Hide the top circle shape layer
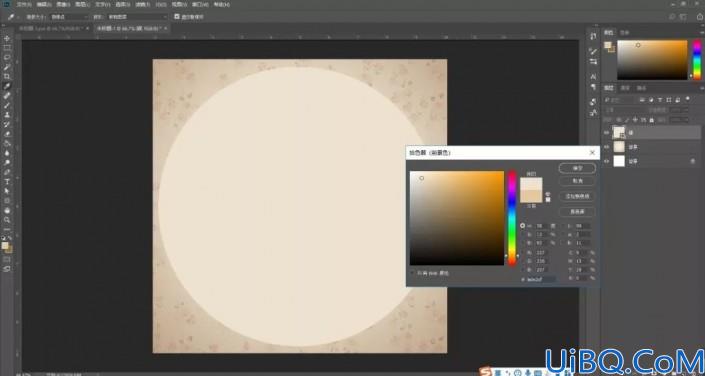The width and height of the screenshot is (705, 376). click(607, 133)
